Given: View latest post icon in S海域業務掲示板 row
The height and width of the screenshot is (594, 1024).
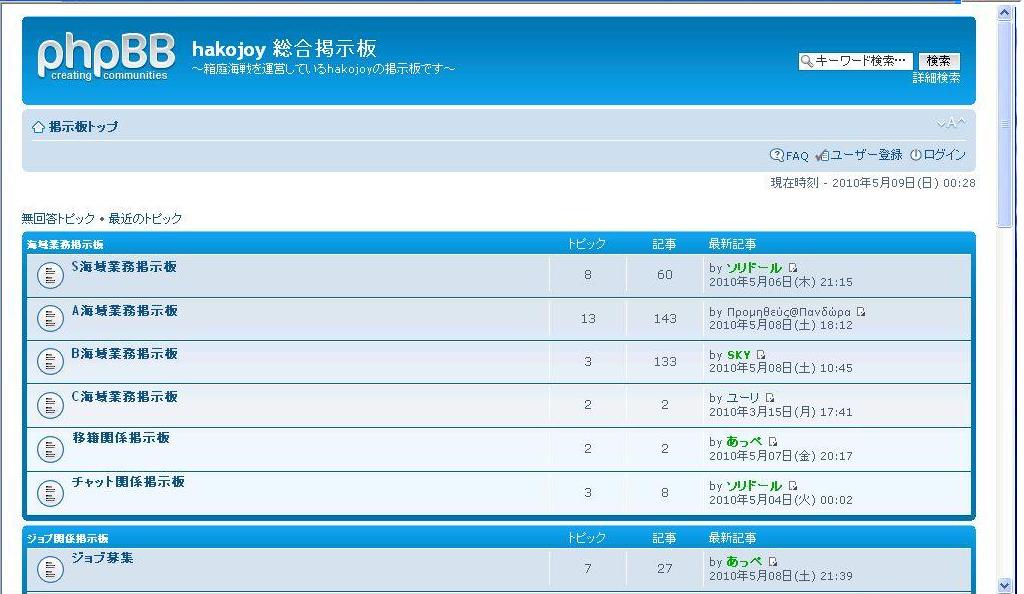Looking at the screenshot, I should (x=793, y=268).
